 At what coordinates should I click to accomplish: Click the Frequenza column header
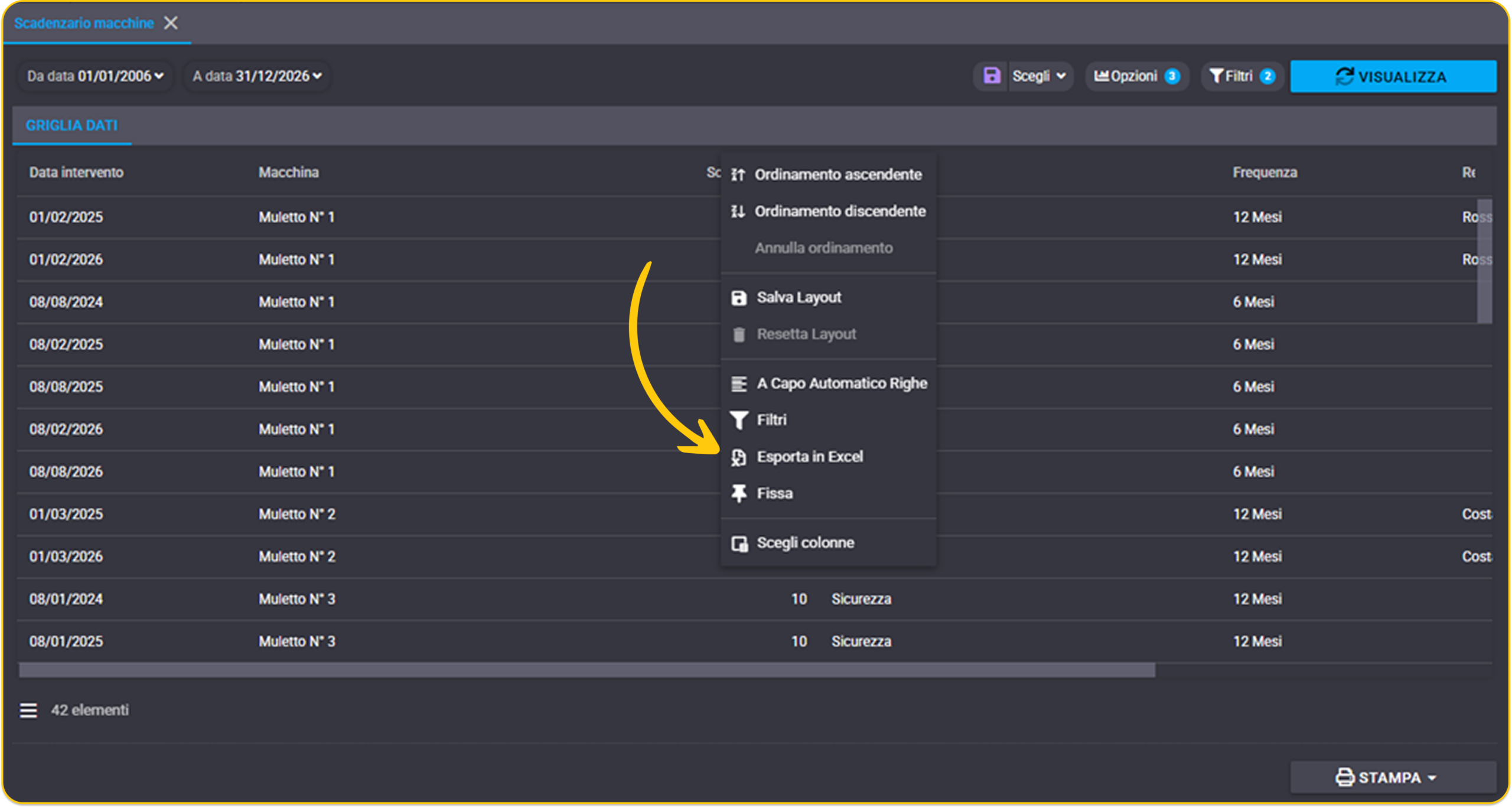1265,173
